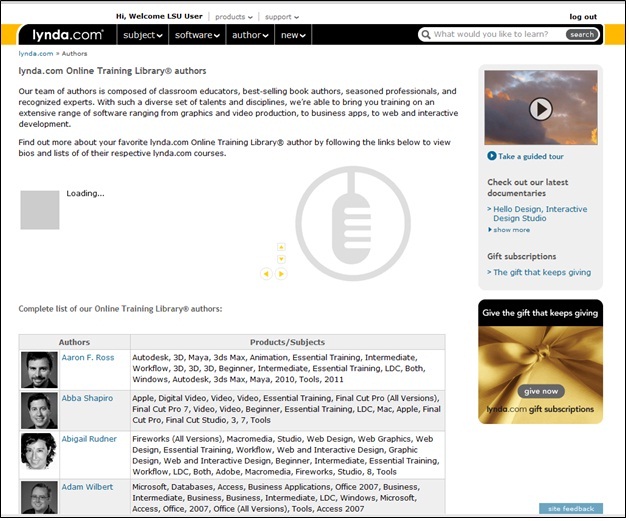
Task: Click the log out link
Action: tap(583, 16)
